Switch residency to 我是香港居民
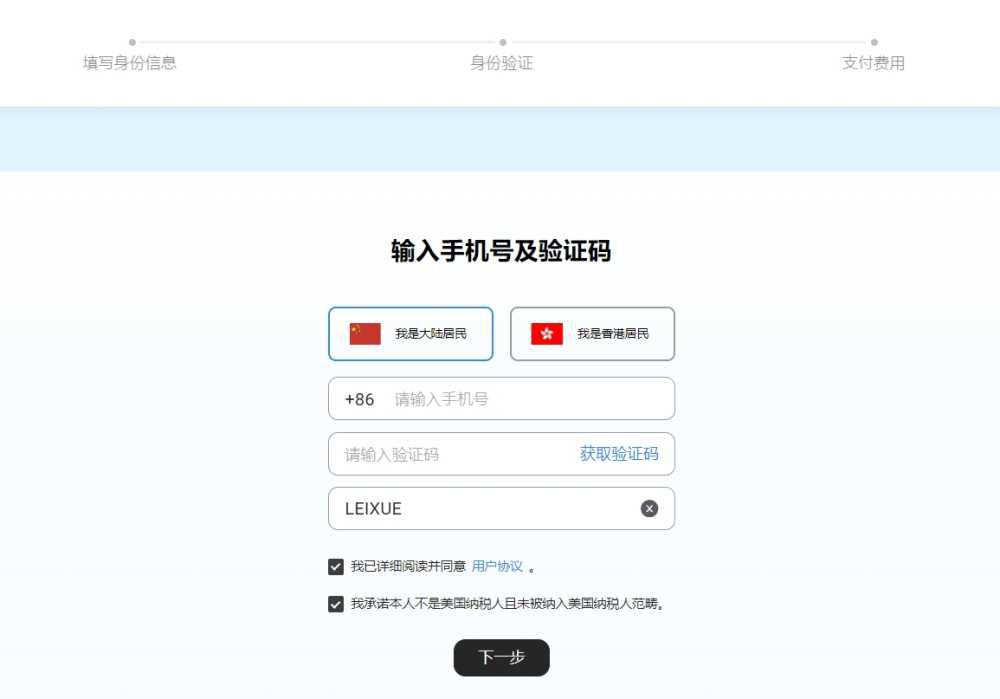The height and width of the screenshot is (699, 1000). coord(592,333)
